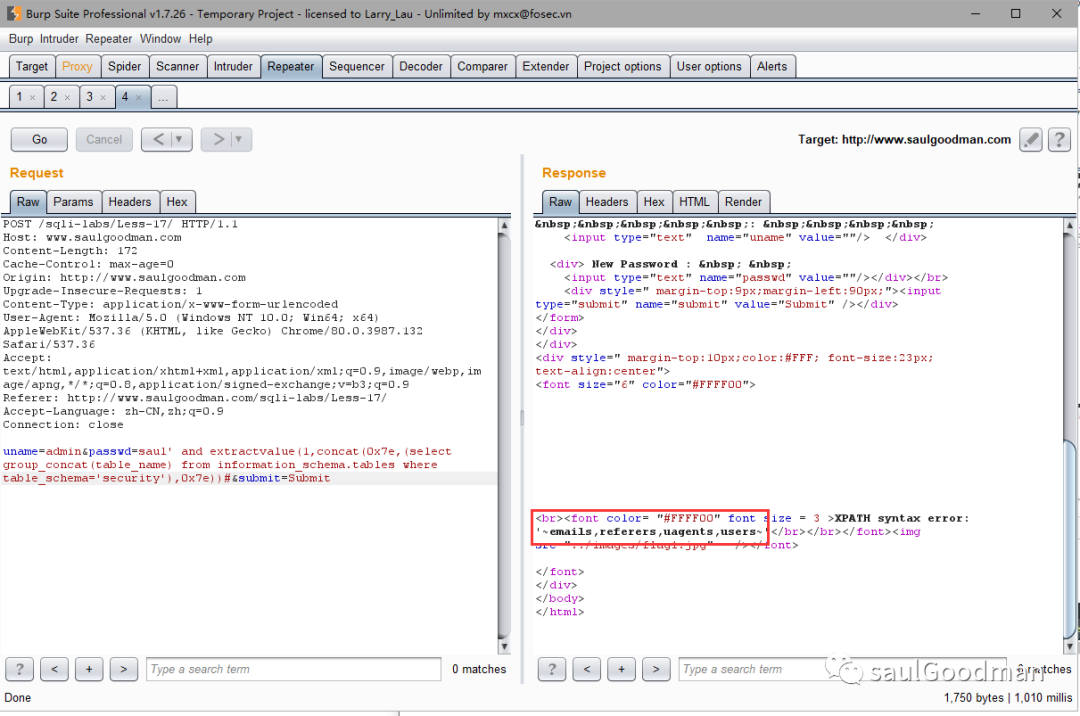Show response HTML view
This screenshot has width=1080, height=716.
[694, 202]
